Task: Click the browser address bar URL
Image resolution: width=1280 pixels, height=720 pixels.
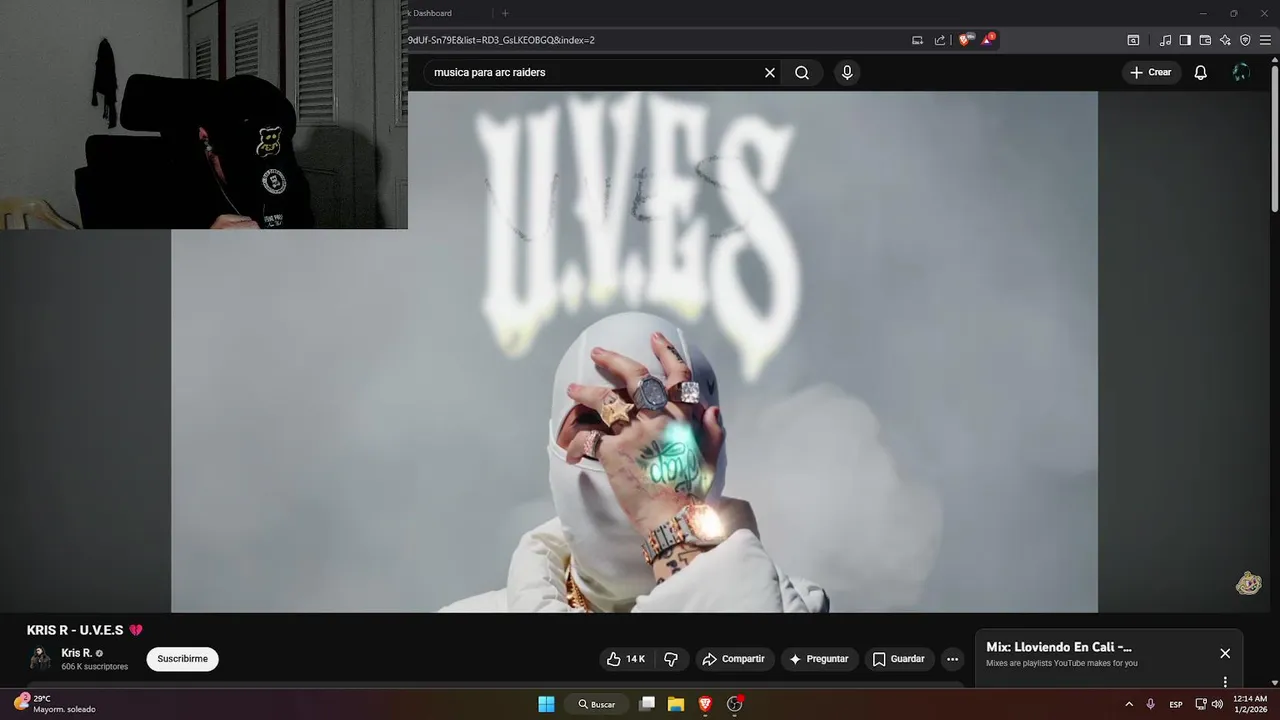Action: point(501,40)
